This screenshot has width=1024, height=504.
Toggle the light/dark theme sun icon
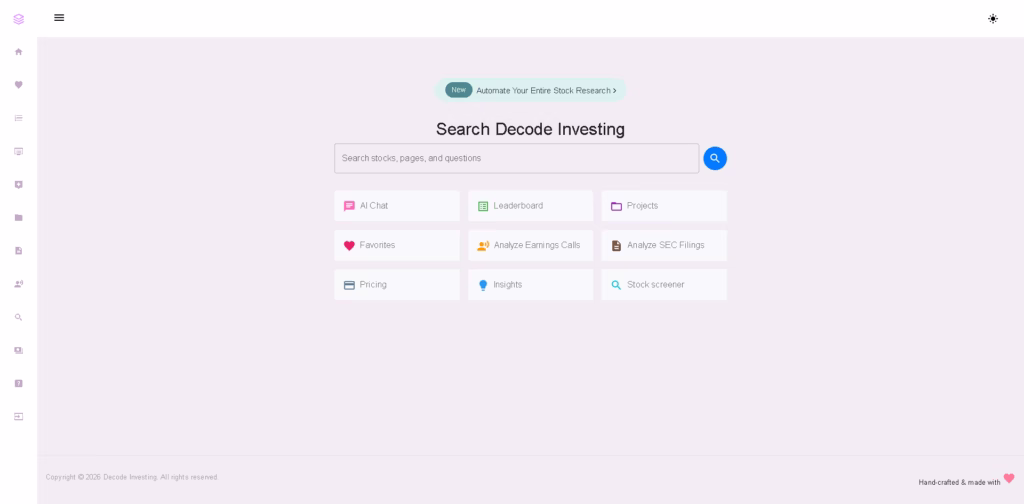pyautogui.click(x=992, y=18)
